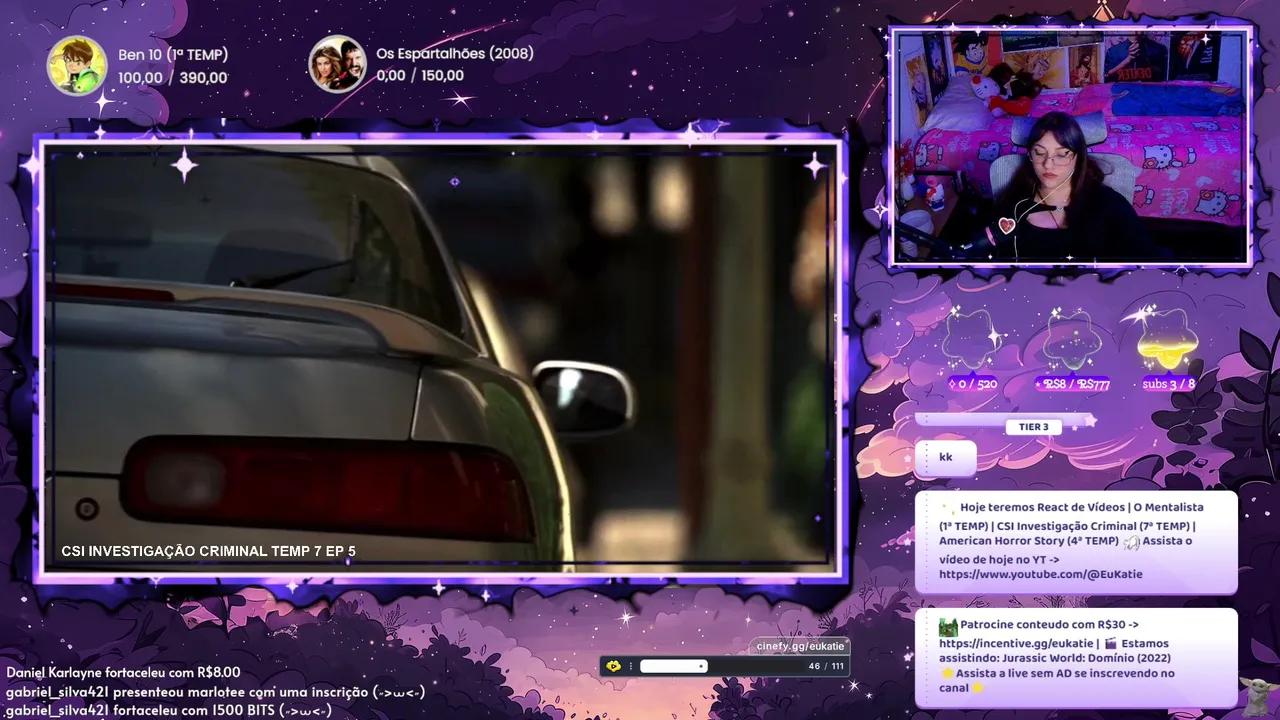Click the yellow-filled subs star icon

1168,338
